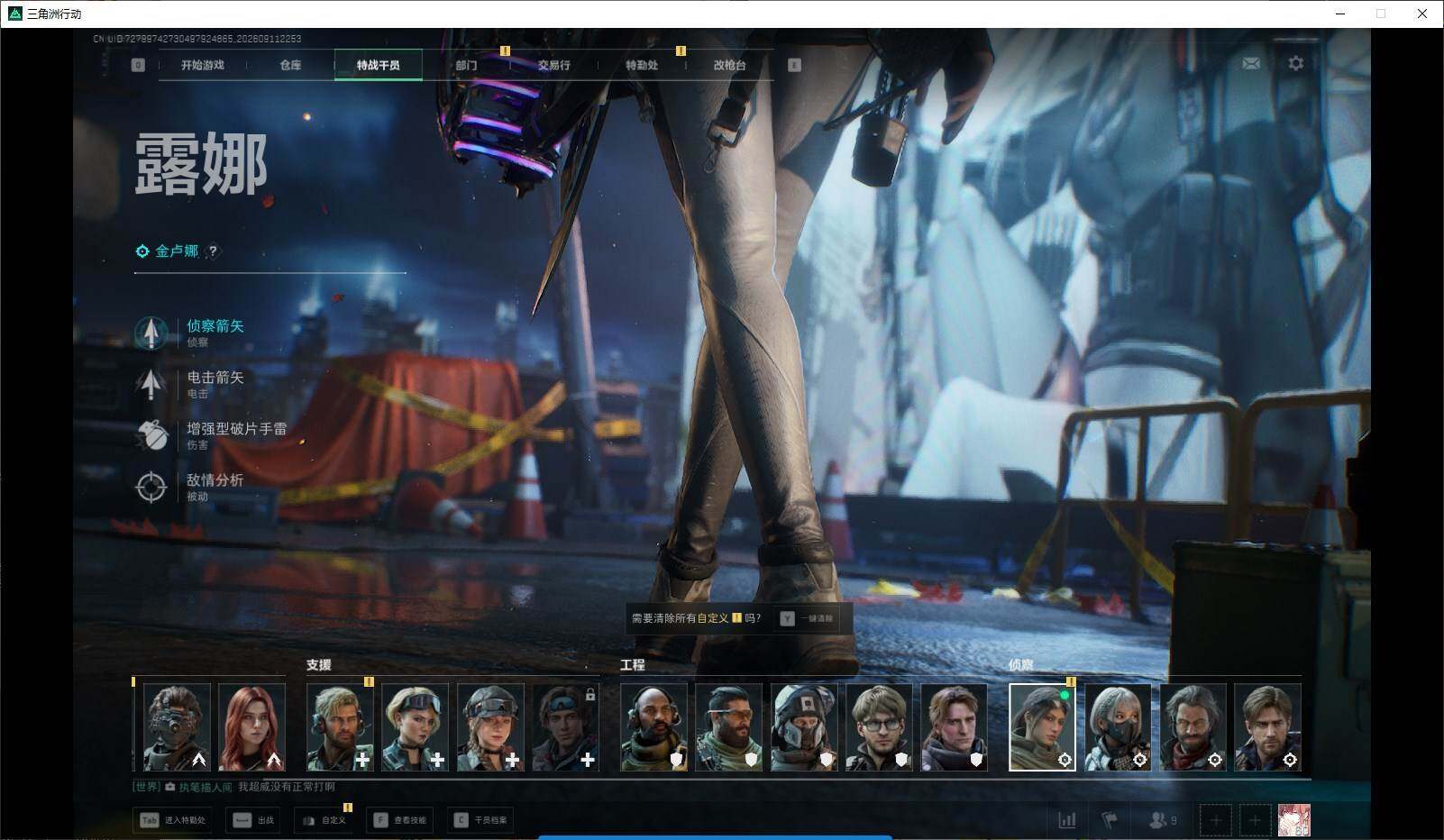Open the statistics bar chart icon

[1067, 820]
